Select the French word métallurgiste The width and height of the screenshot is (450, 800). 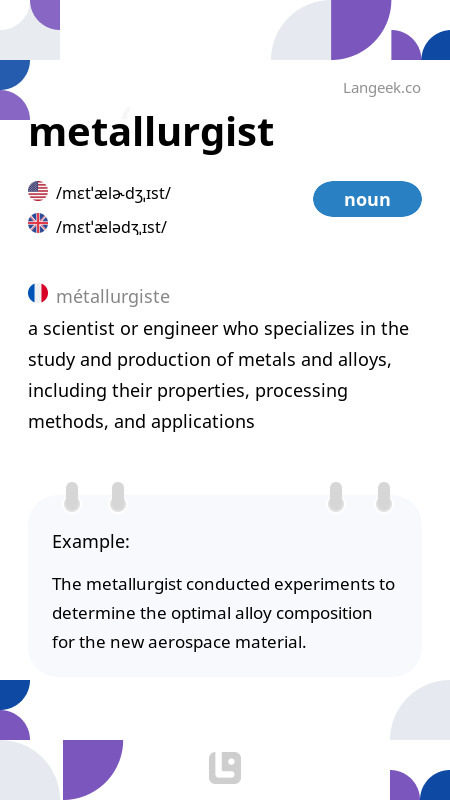(x=113, y=296)
